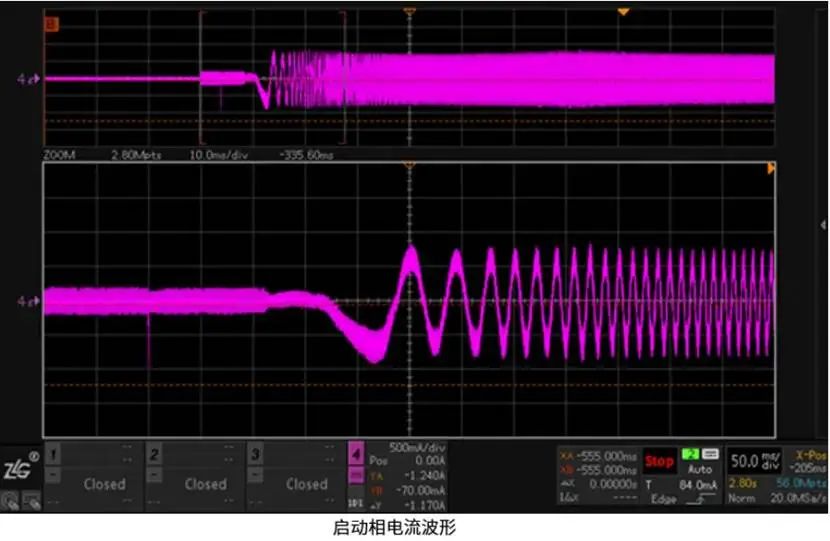Click the side panel collapse arrow
The image size is (830, 541).
tap(823, 225)
